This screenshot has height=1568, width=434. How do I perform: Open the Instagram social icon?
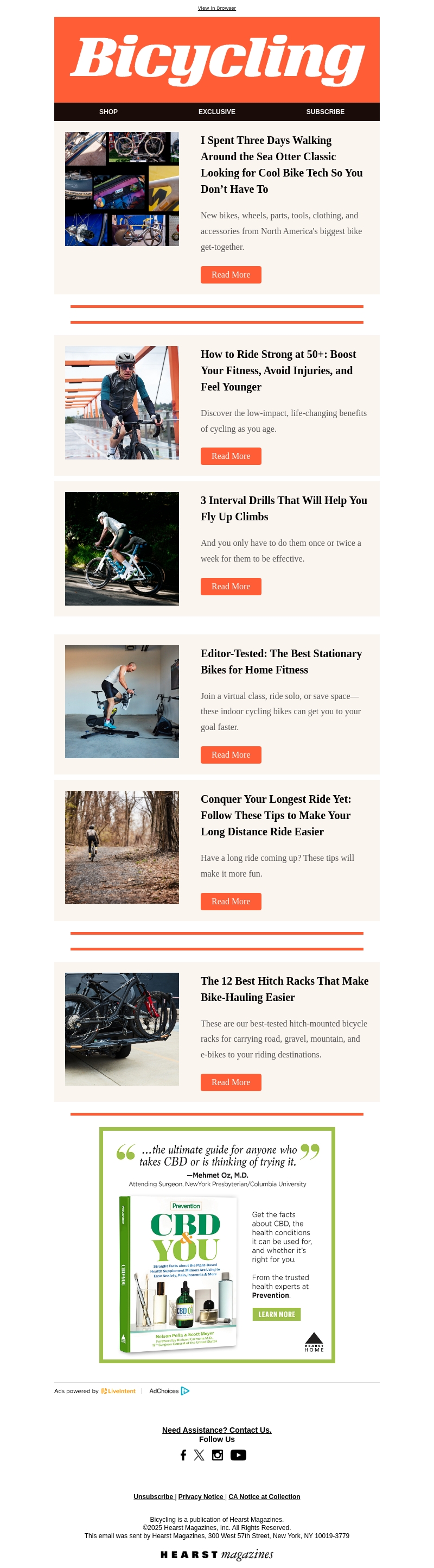click(x=218, y=1455)
